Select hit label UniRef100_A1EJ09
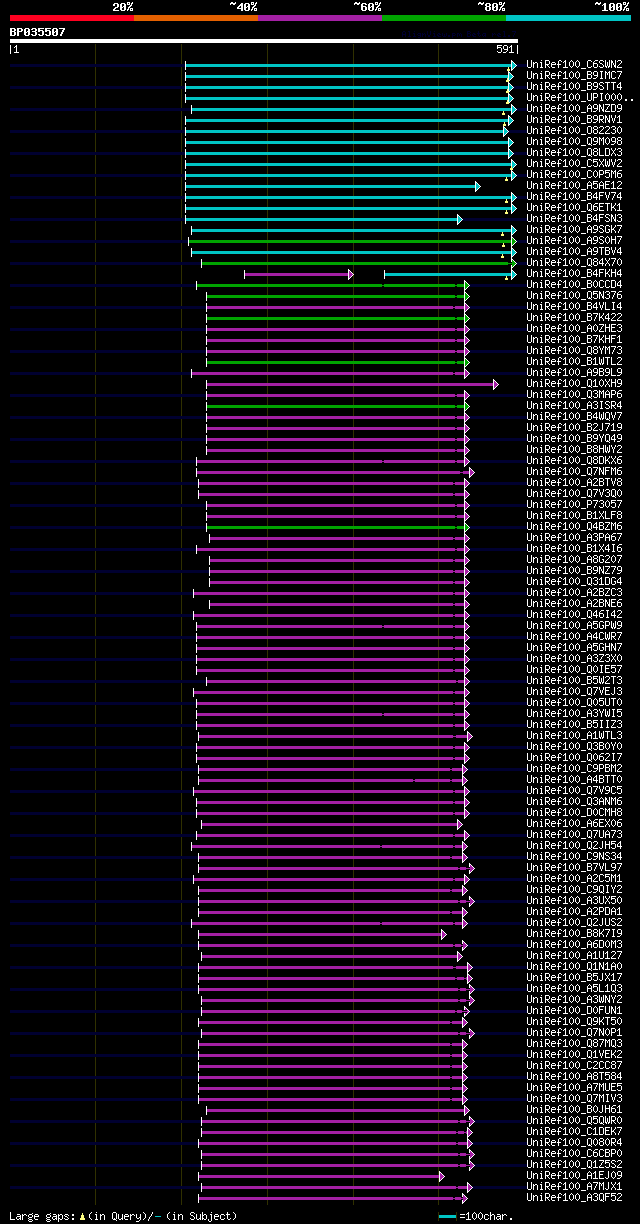The image size is (640, 1224). pos(574,1175)
